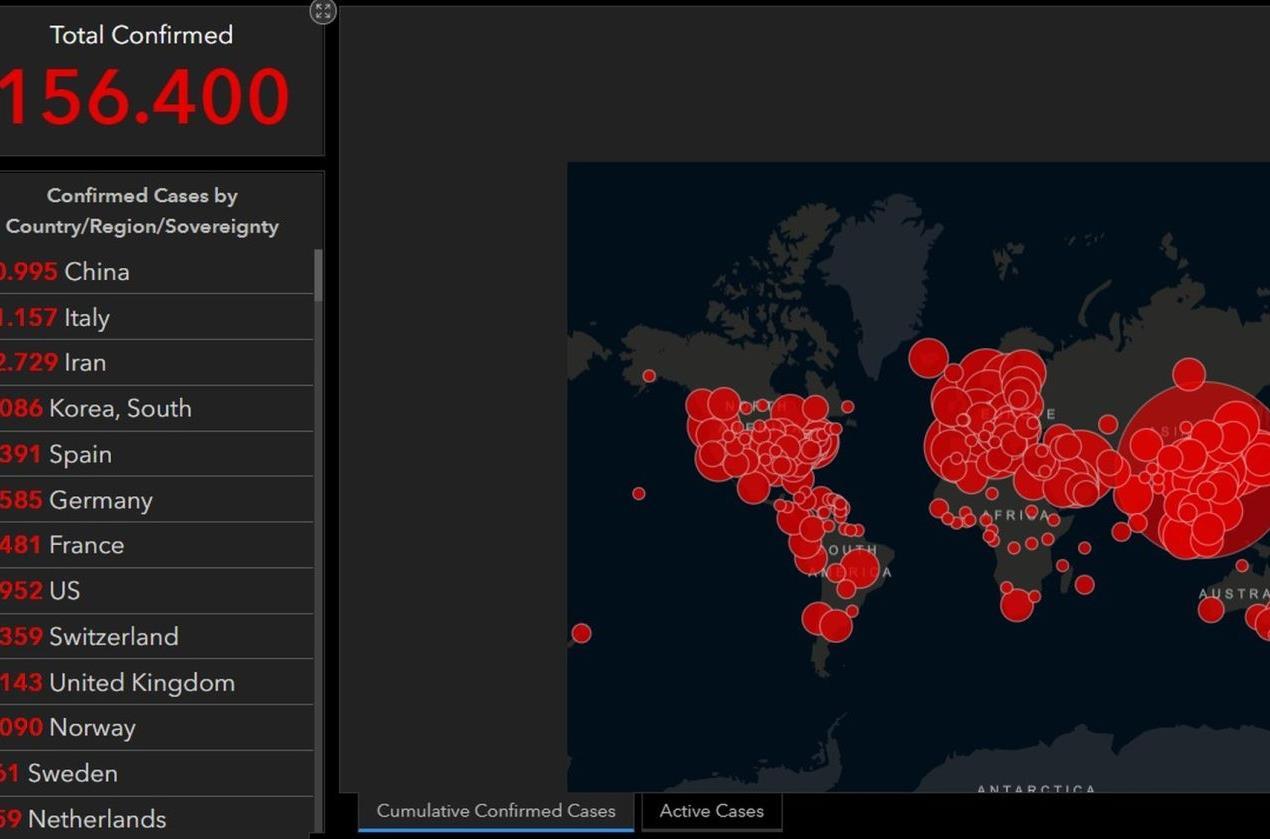Click the country list scrollbar
This screenshot has height=839, width=1270.
click(x=318, y=275)
